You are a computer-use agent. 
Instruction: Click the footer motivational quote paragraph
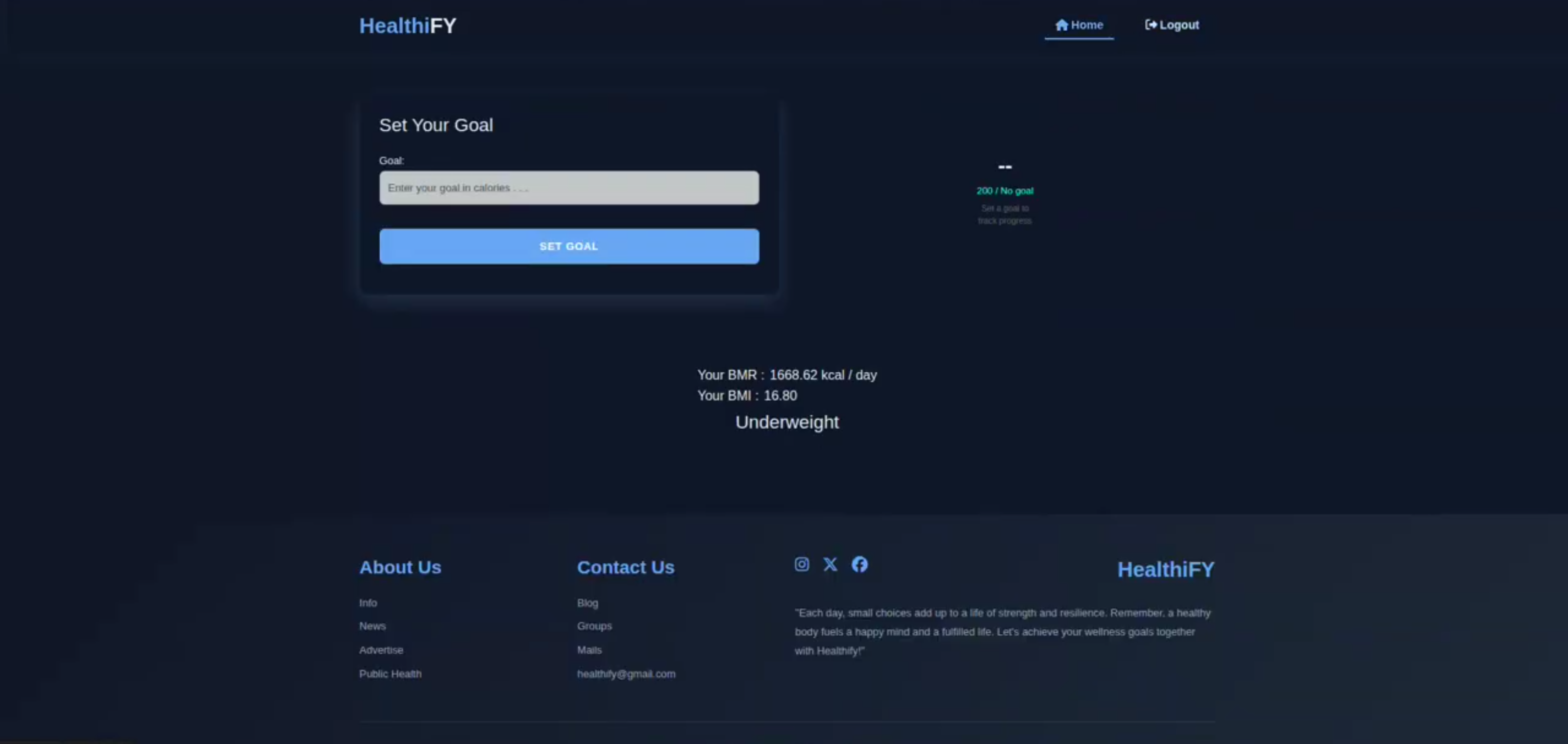coord(1003,631)
